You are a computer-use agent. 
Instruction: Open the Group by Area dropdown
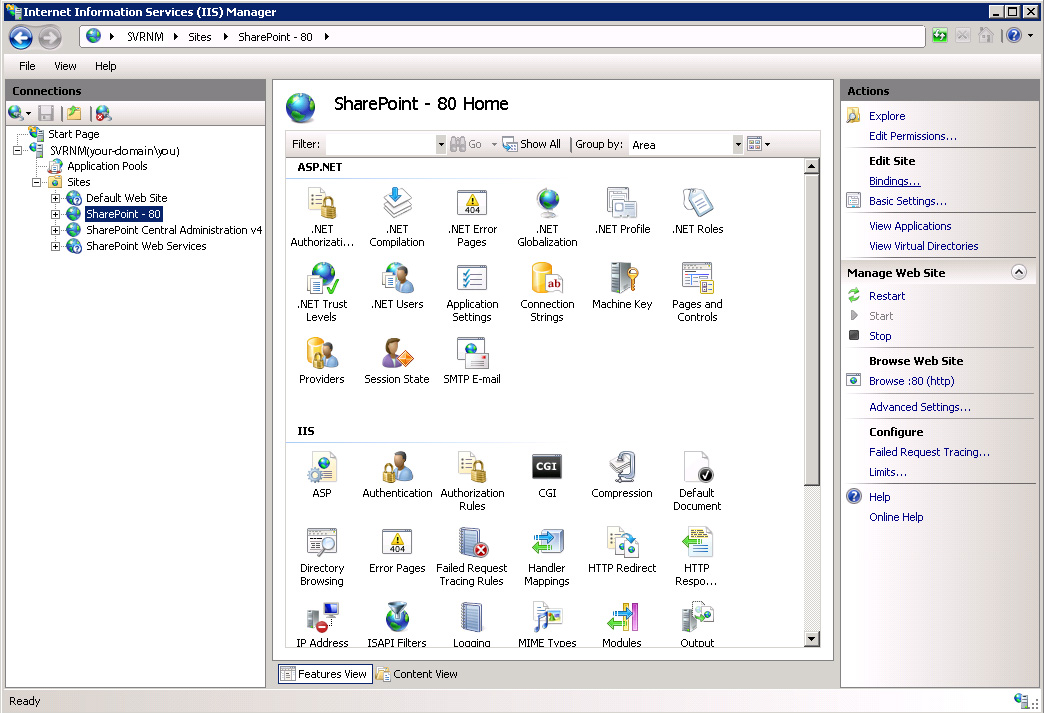(738, 144)
